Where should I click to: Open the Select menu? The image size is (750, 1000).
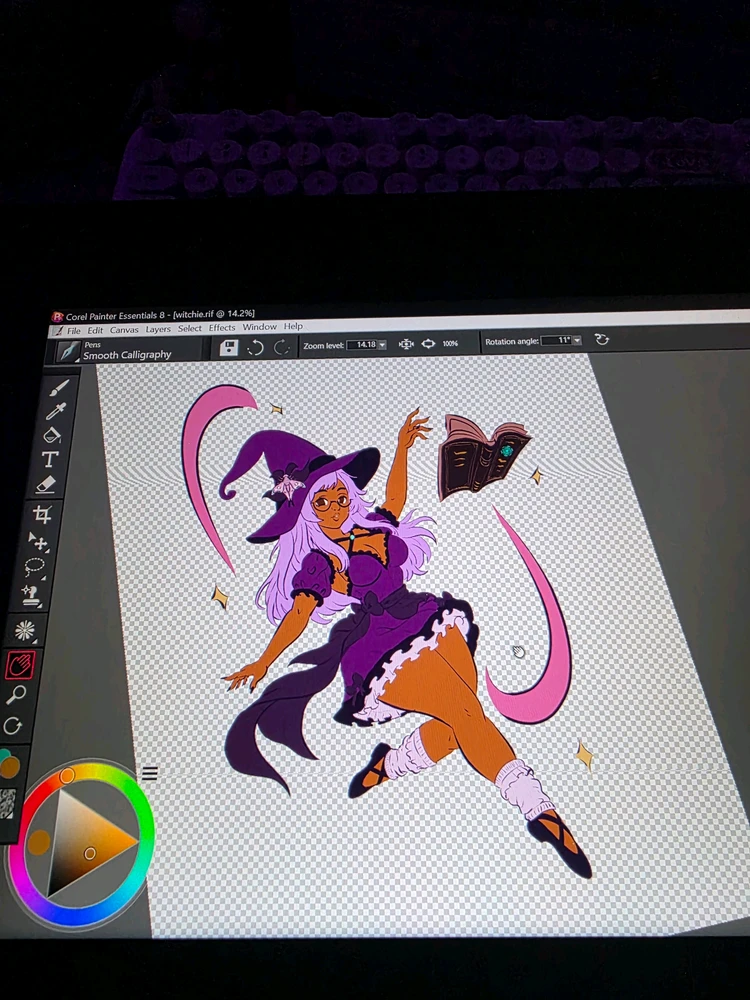tap(189, 328)
